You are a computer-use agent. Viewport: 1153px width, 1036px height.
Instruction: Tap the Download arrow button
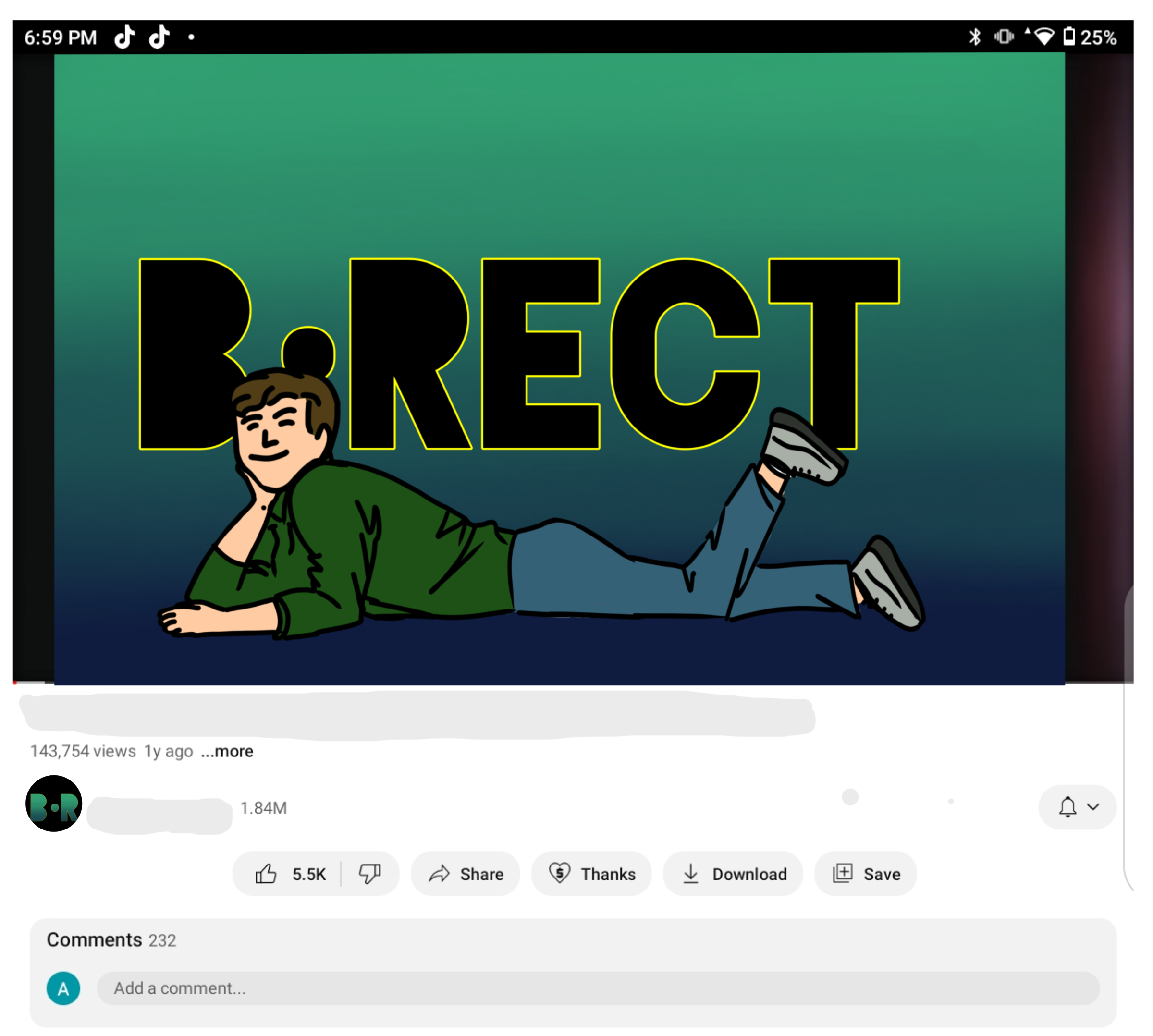[x=733, y=873]
